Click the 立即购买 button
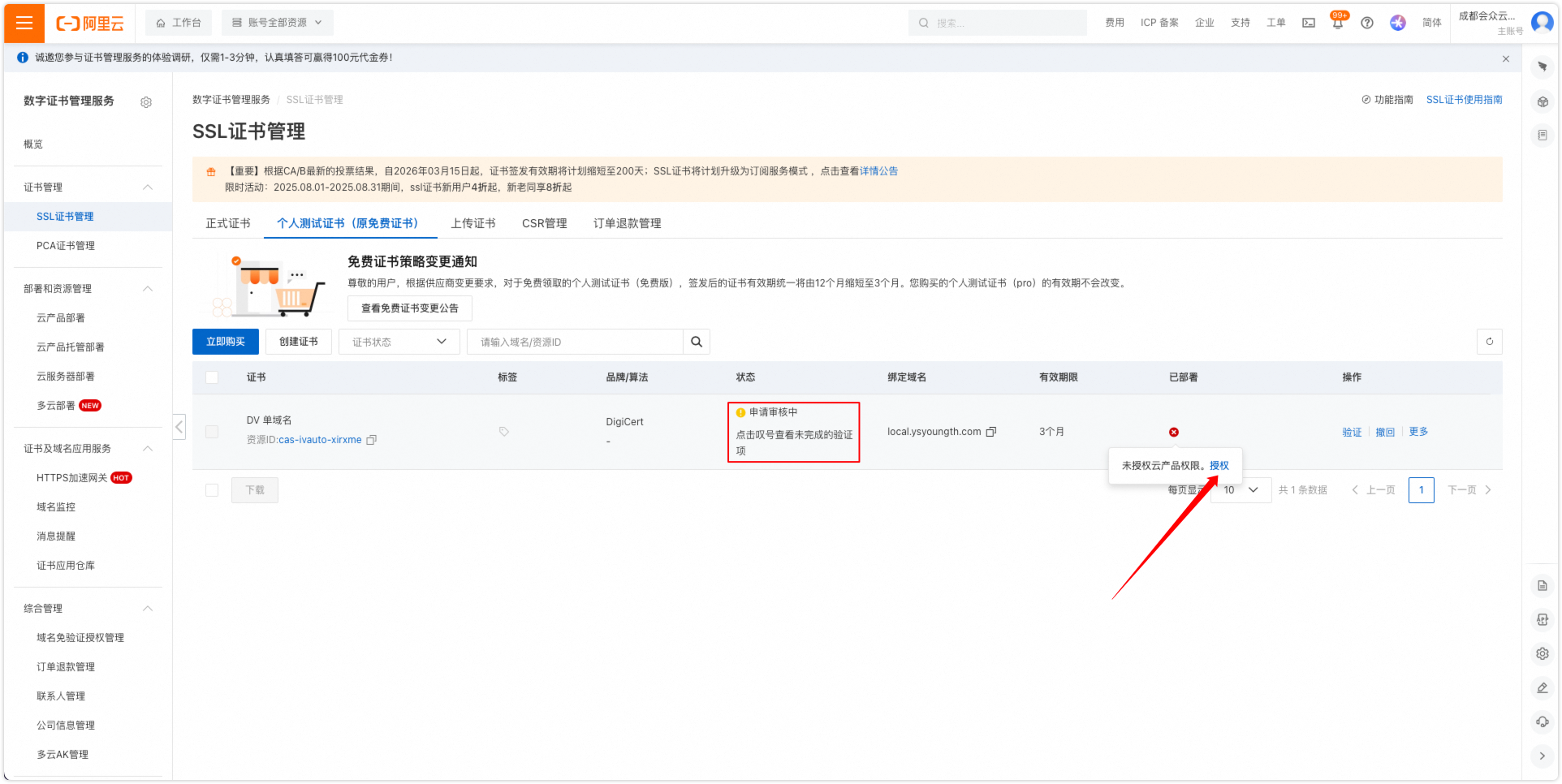 click(226, 342)
